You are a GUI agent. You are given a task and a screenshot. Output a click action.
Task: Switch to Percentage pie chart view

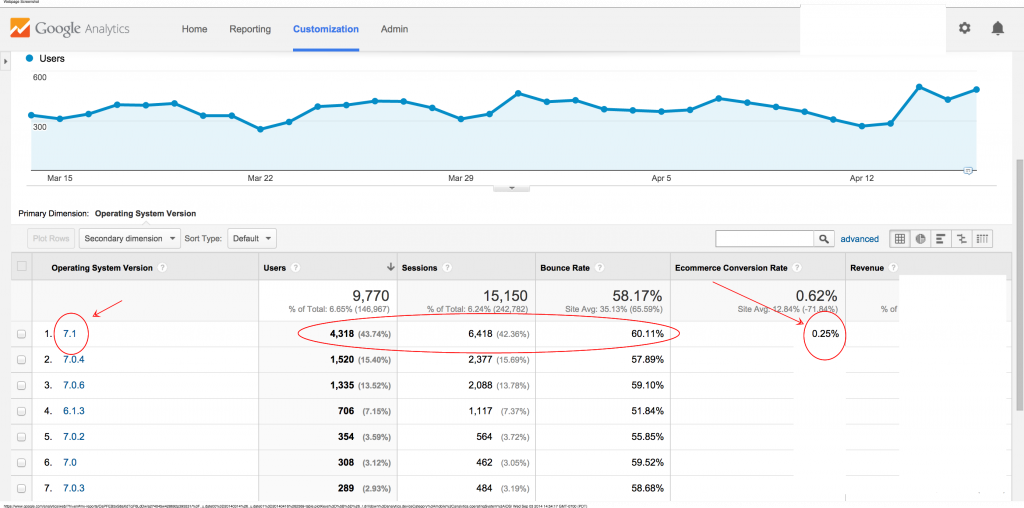pos(920,238)
